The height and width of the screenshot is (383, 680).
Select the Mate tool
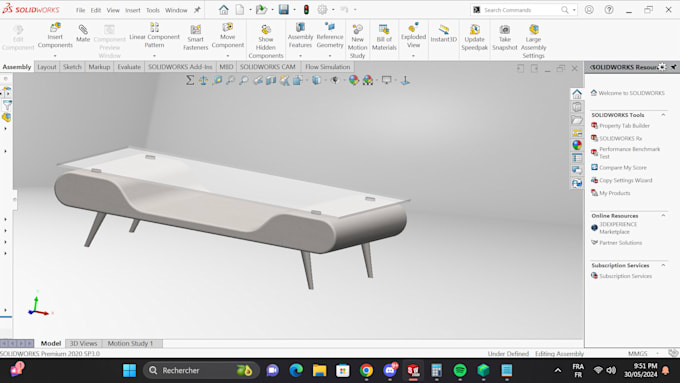(x=83, y=33)
